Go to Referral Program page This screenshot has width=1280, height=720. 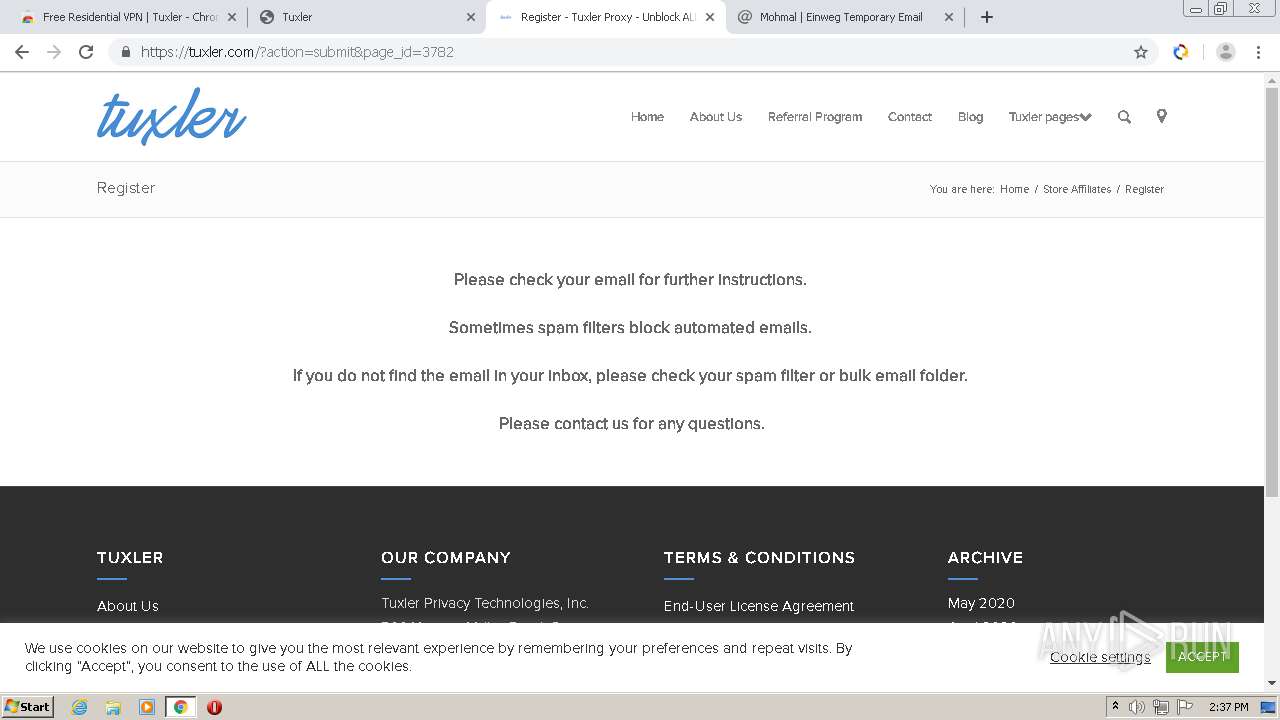[x=815, y=117]
